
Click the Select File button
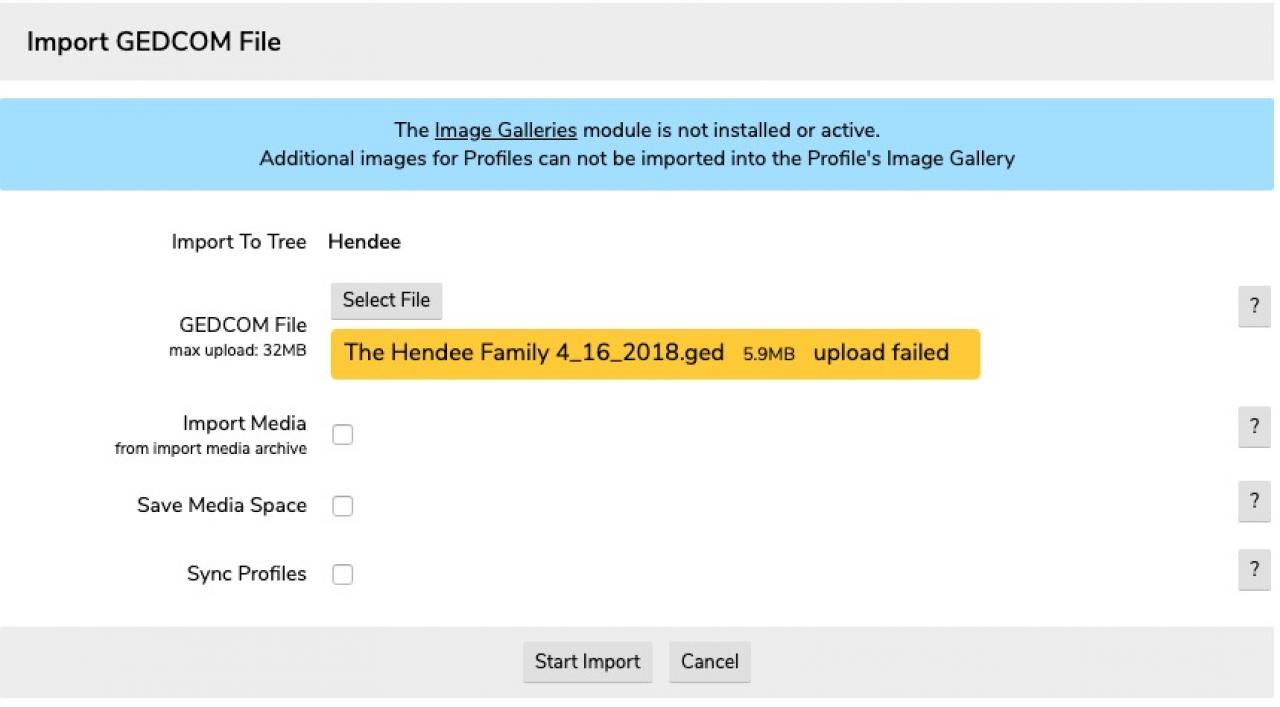click(386, 300)
